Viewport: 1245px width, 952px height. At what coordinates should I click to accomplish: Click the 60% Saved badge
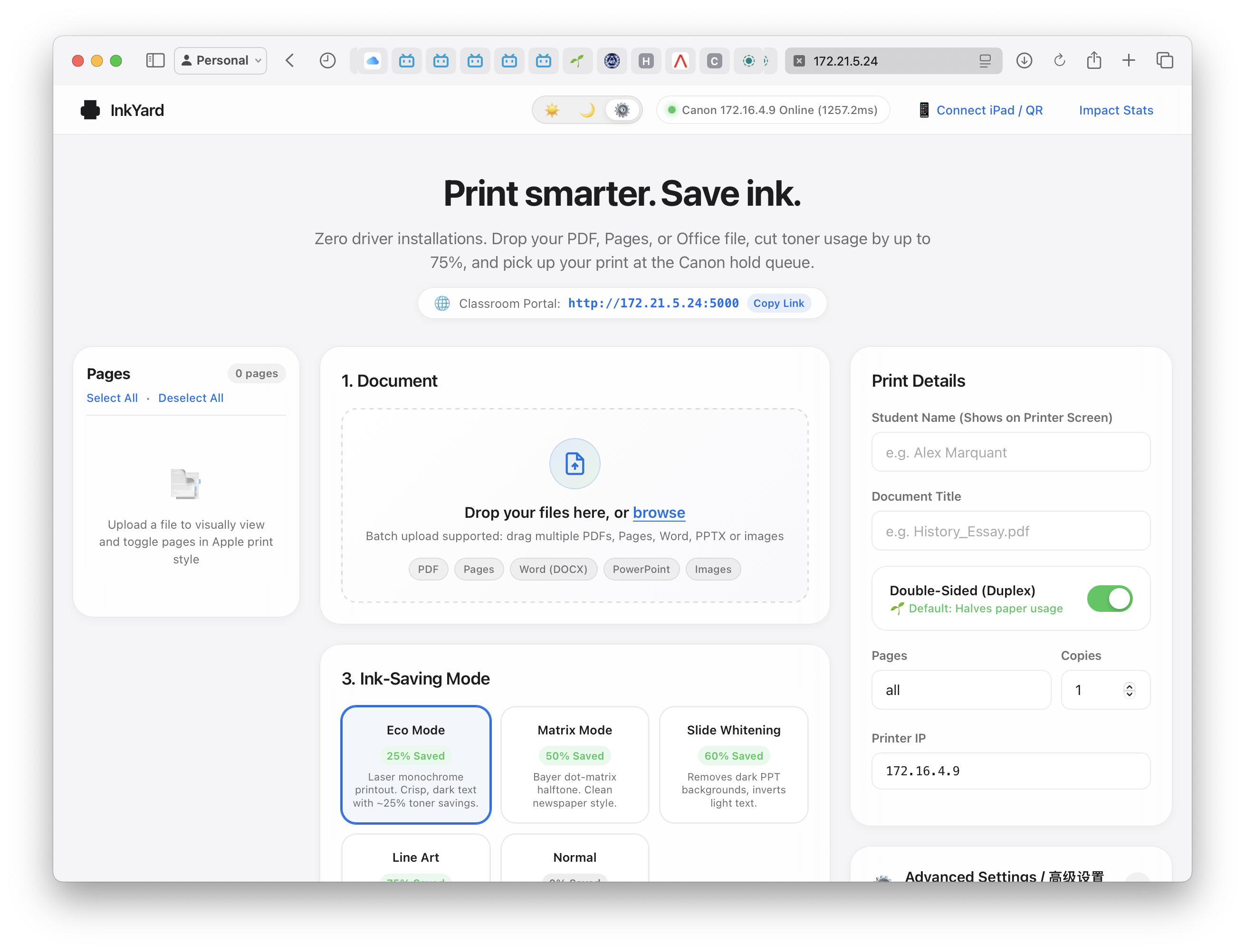click(x=733, y=756)
